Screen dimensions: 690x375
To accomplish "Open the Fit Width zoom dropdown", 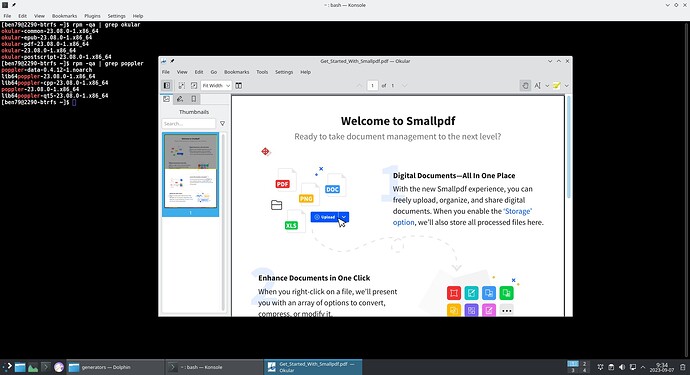I will (x=216, y=85).
